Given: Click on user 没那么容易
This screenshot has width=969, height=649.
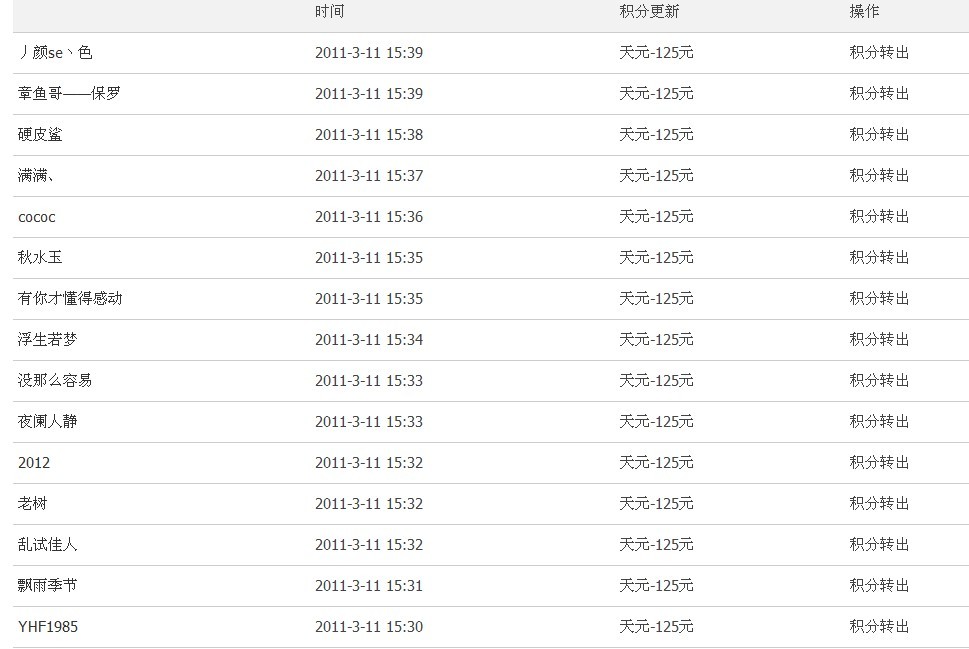Looking at the screenshot, I should [55, 381].
